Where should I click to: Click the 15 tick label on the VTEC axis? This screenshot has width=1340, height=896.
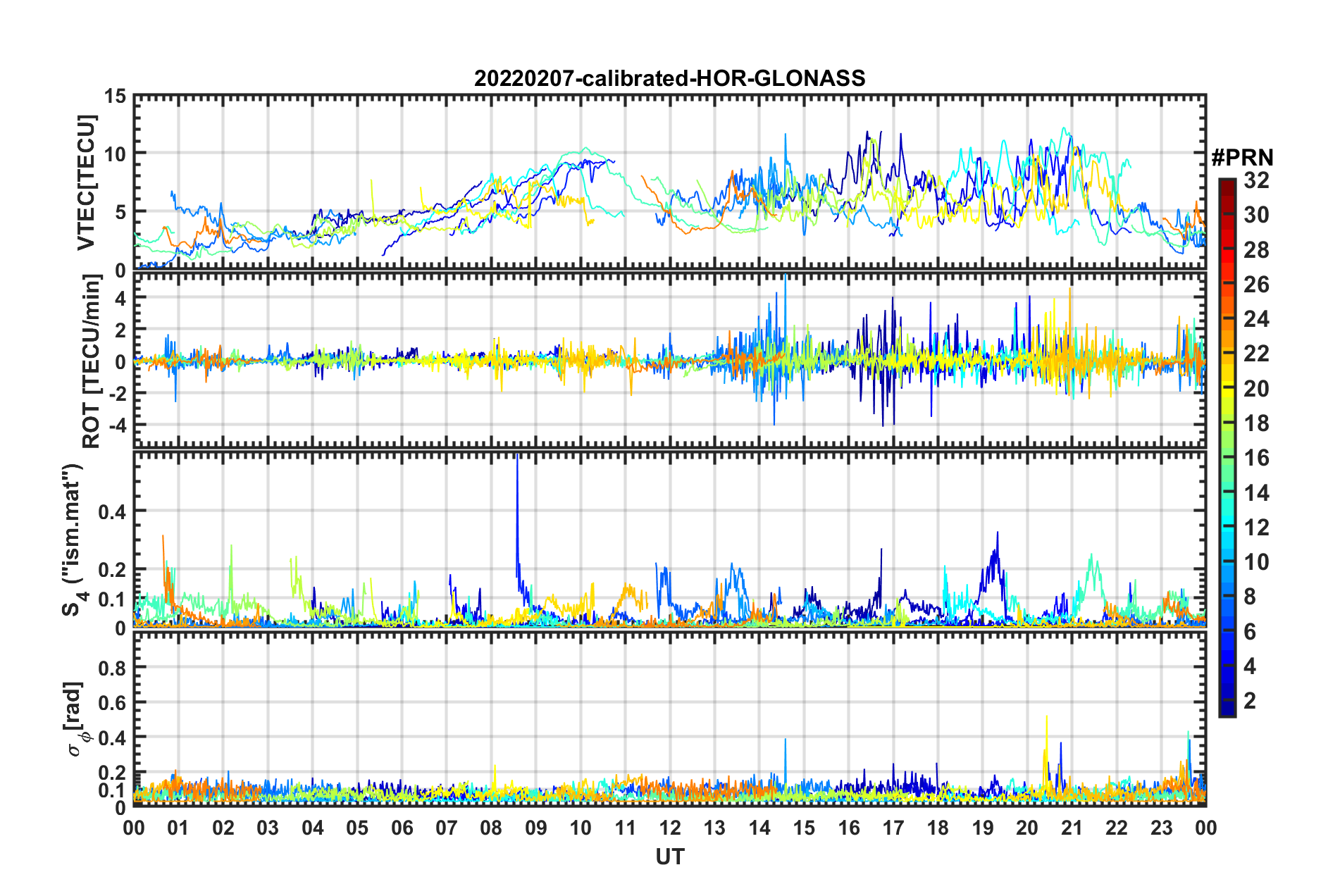pyautogui.click(x=116, y=96)
